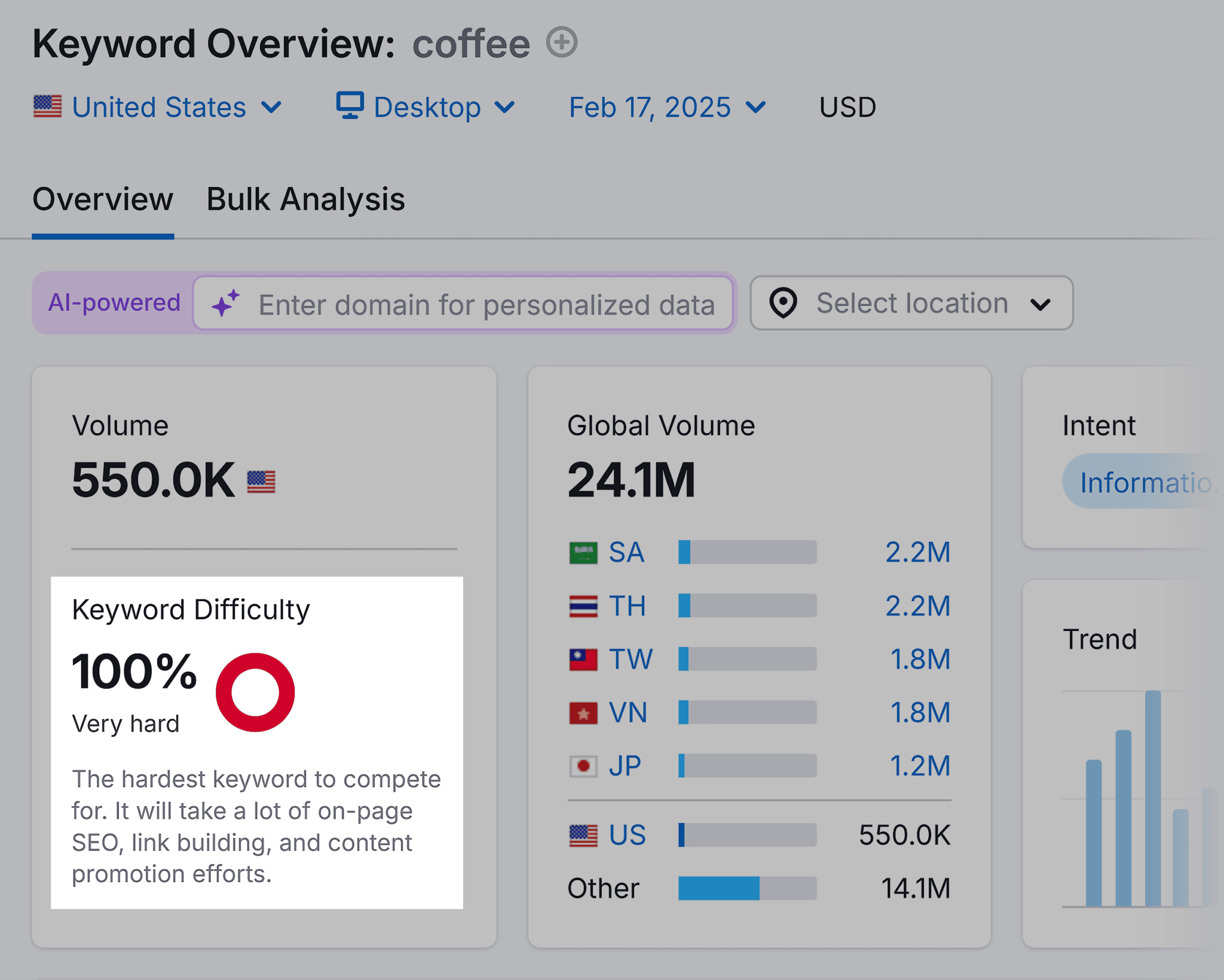Click the desktop monitor icon
Image resolution: width=1224 pixels, height=980 pixels.
click(350, 106)
